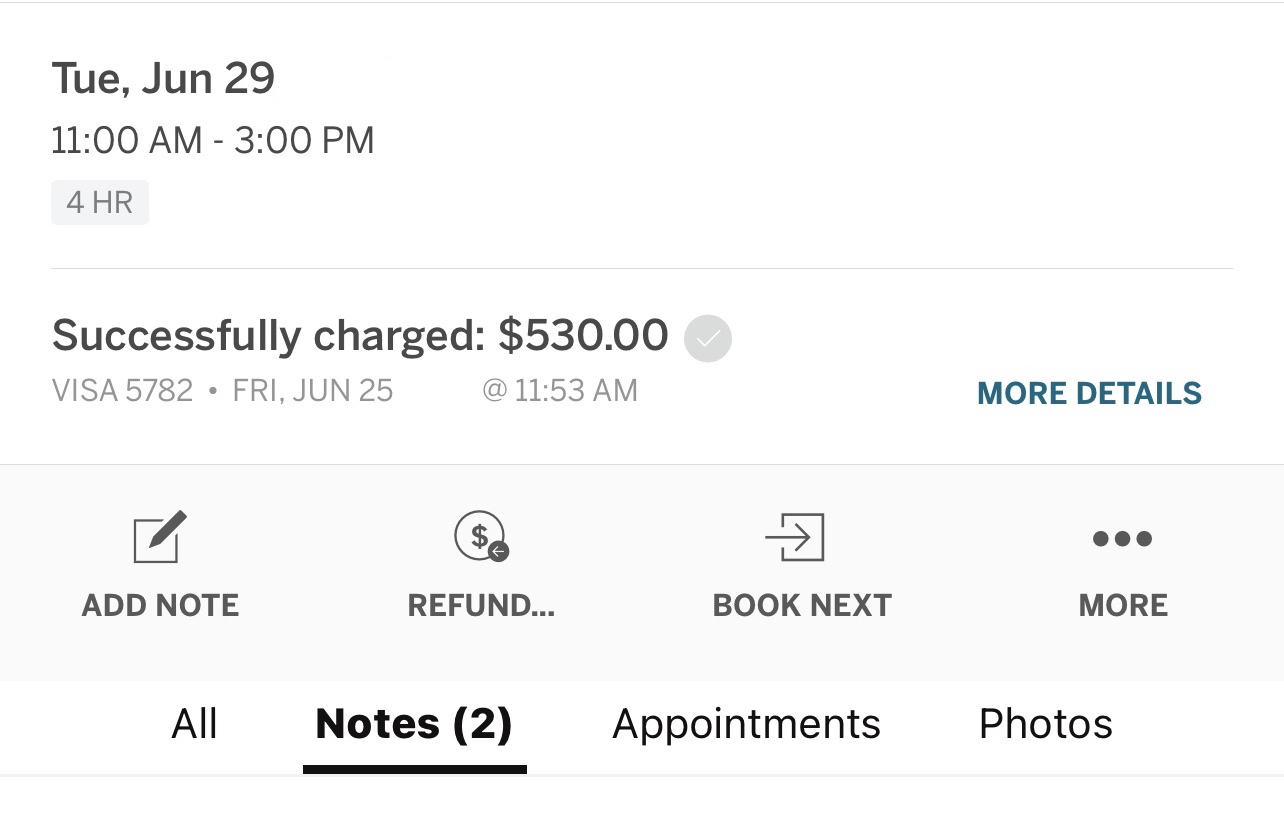Click the 4 HR duration badge

100,202
